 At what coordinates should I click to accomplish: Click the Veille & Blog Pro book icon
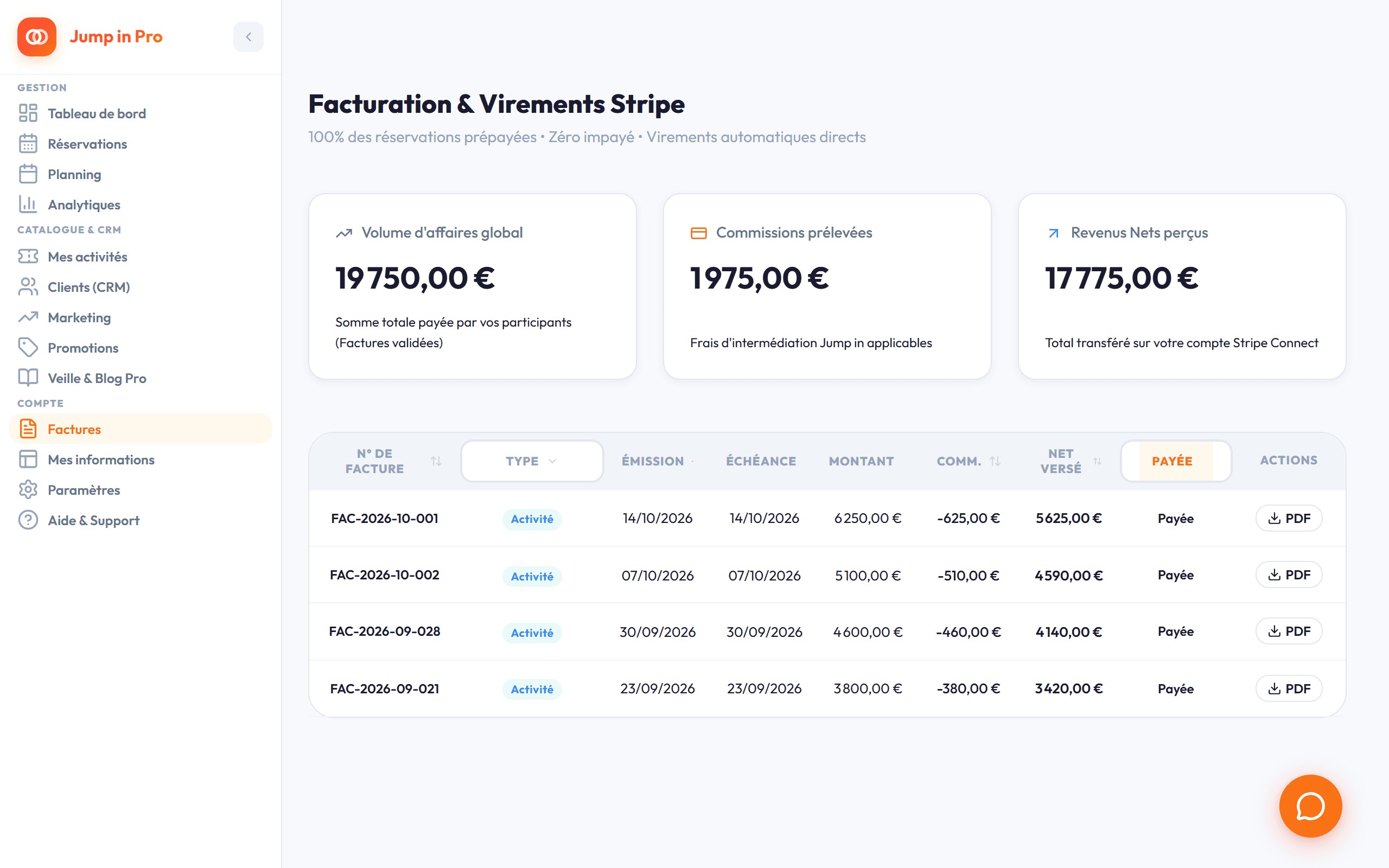pyautogui.click(x=28, y=378)
